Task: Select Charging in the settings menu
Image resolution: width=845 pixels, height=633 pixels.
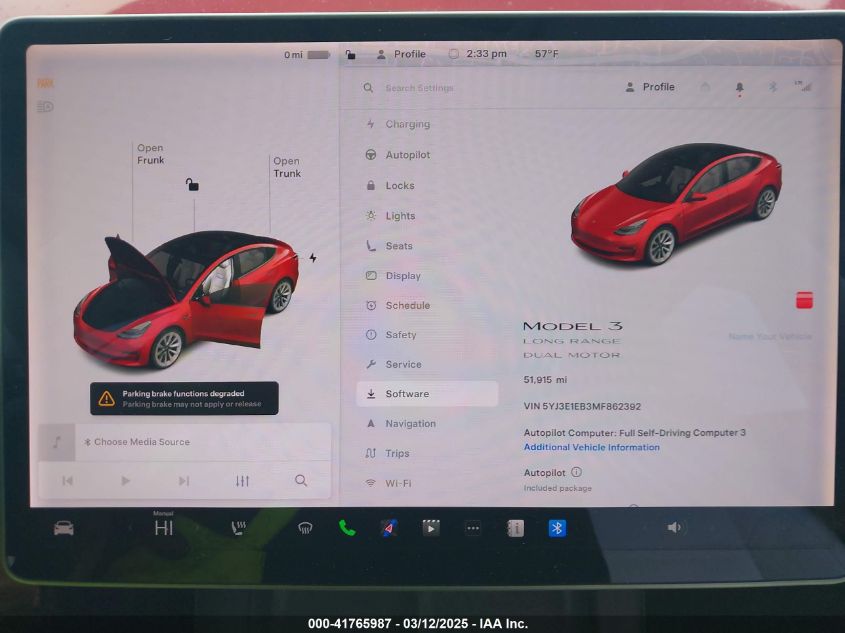Action: tap(407, 125)
